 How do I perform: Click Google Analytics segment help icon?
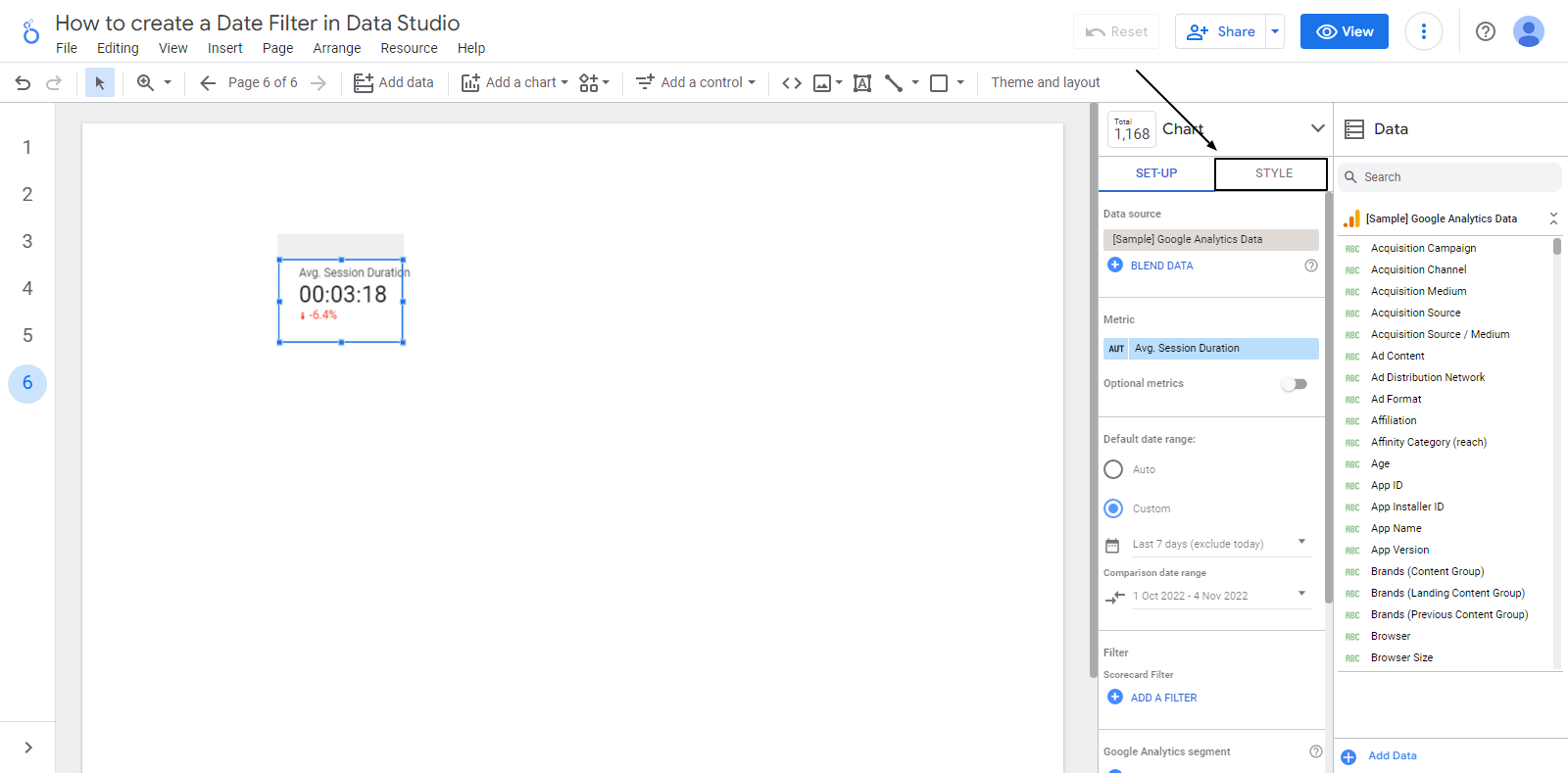tap(1316, 751)
